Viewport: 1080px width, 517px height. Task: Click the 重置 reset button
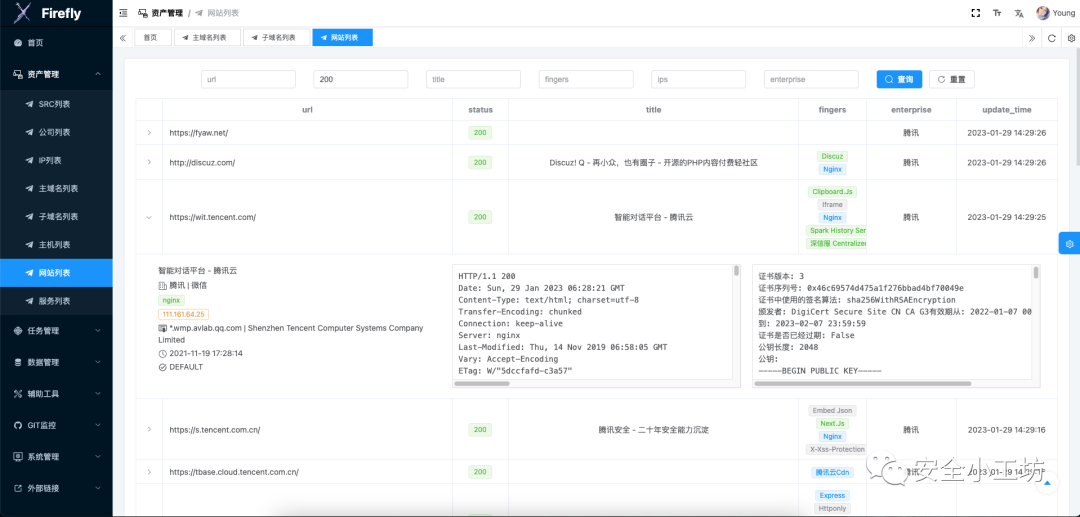point(952,79)
